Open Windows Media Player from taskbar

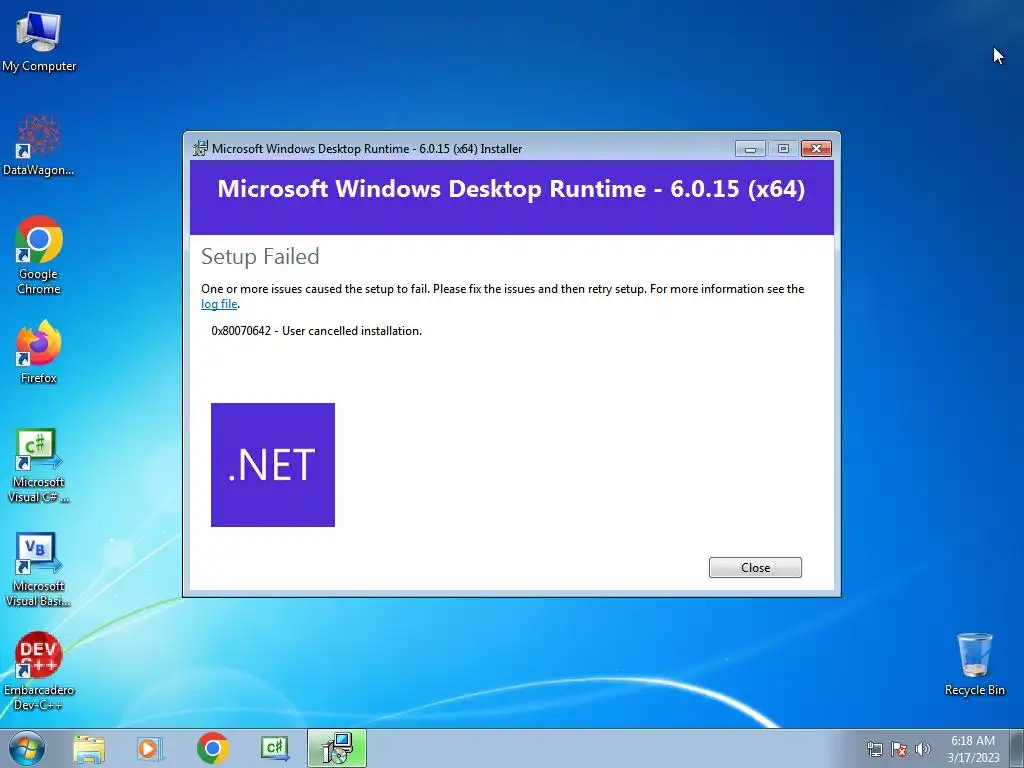coord(149,748)
